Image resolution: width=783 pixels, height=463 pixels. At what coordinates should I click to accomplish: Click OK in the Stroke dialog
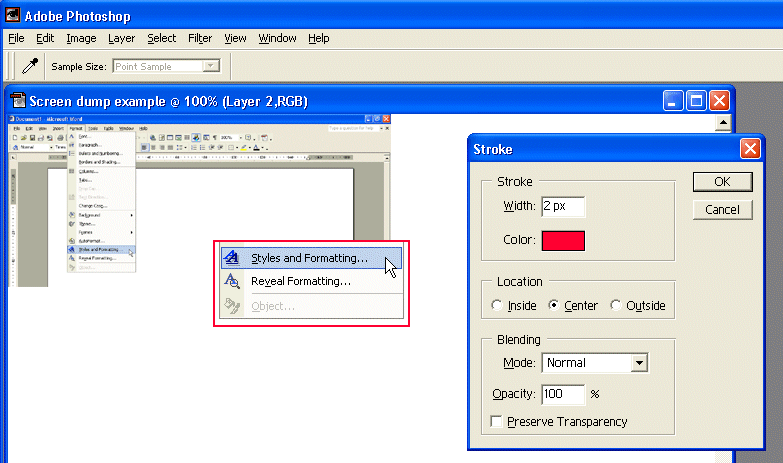coord(722,182)
